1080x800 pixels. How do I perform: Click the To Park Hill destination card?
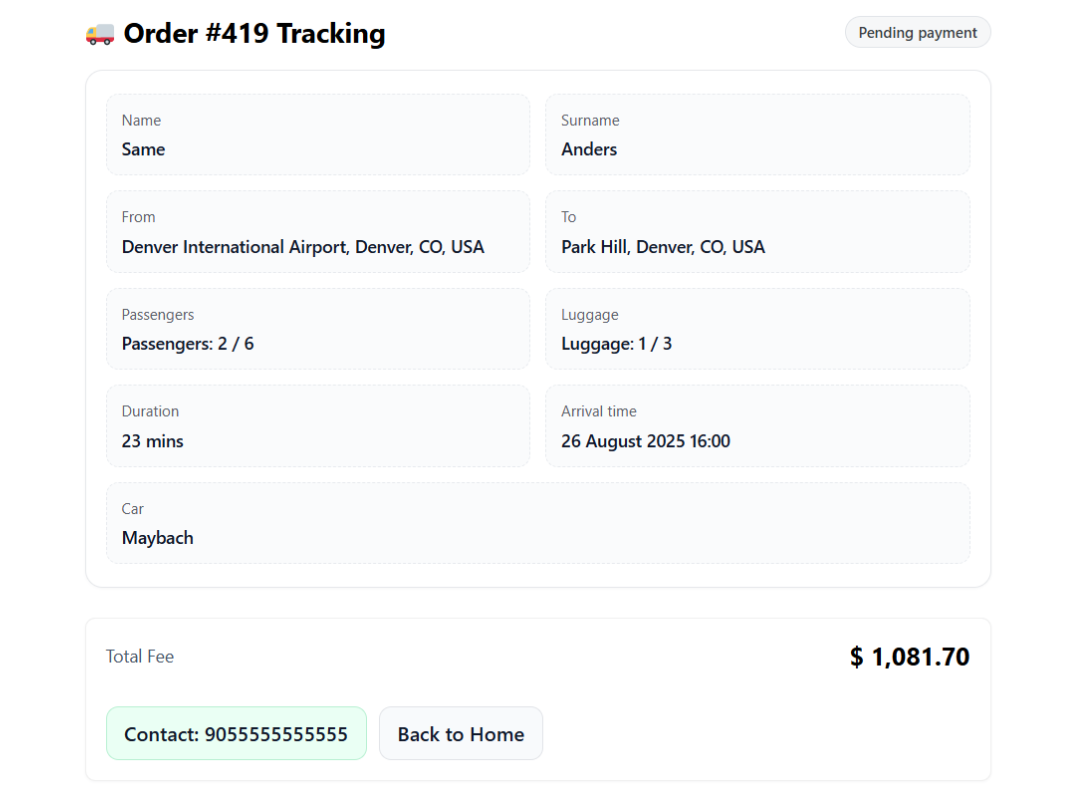[757, 232]
